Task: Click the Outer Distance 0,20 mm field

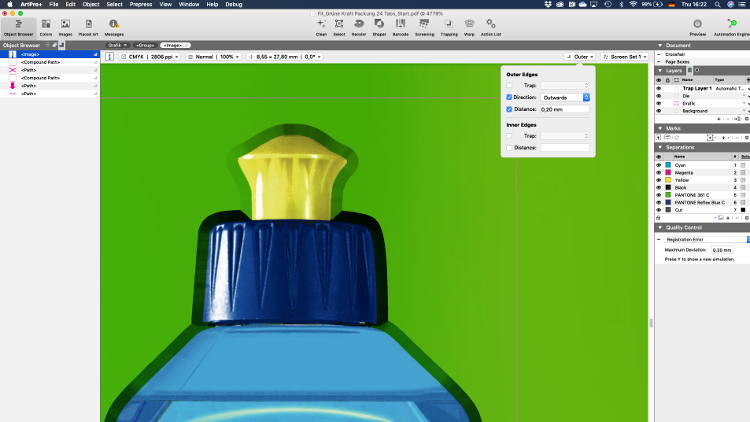Action: (565, 109)
